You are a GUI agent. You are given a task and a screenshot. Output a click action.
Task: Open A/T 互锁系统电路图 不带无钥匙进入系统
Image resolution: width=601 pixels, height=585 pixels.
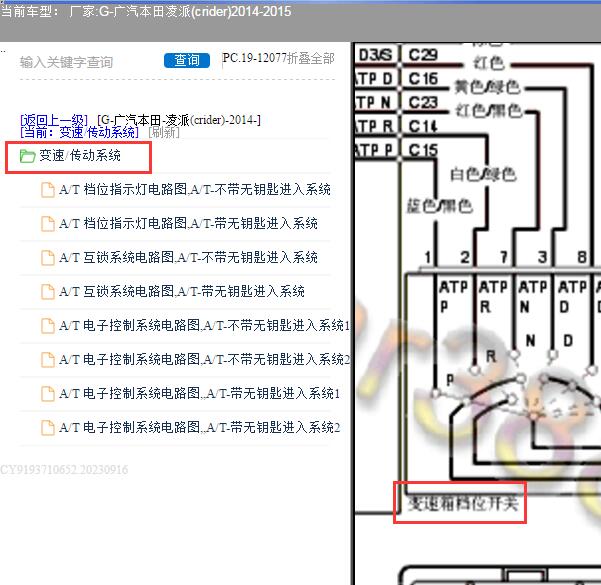click(188, 257)
